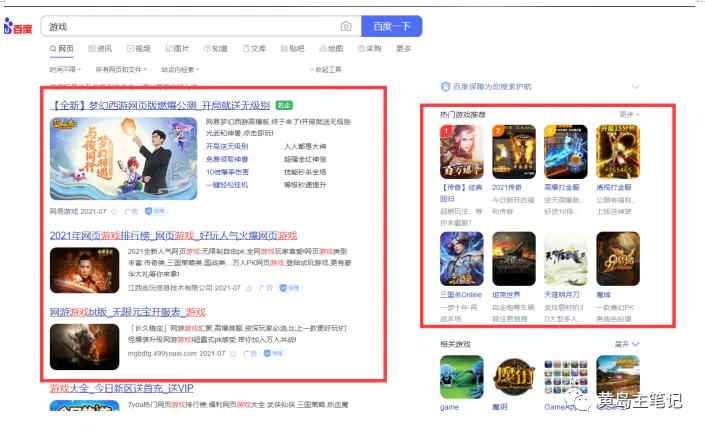Viewport: 705px width, 432px height.
Task: Switch to the 图片 search tab
Action: click(177, 48)
